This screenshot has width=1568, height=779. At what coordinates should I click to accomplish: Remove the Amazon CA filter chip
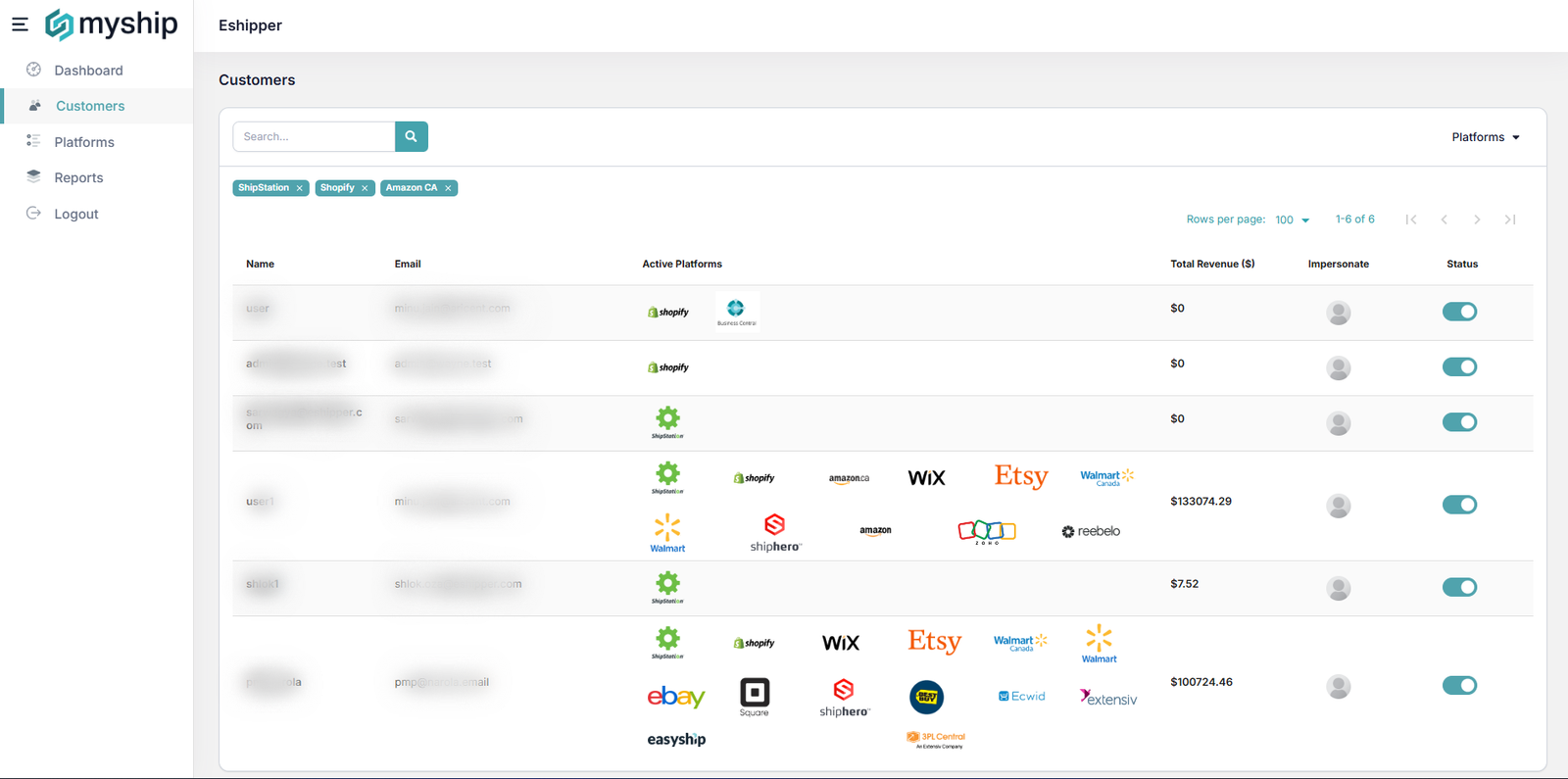pyautogui.click(x=448, y=188)
